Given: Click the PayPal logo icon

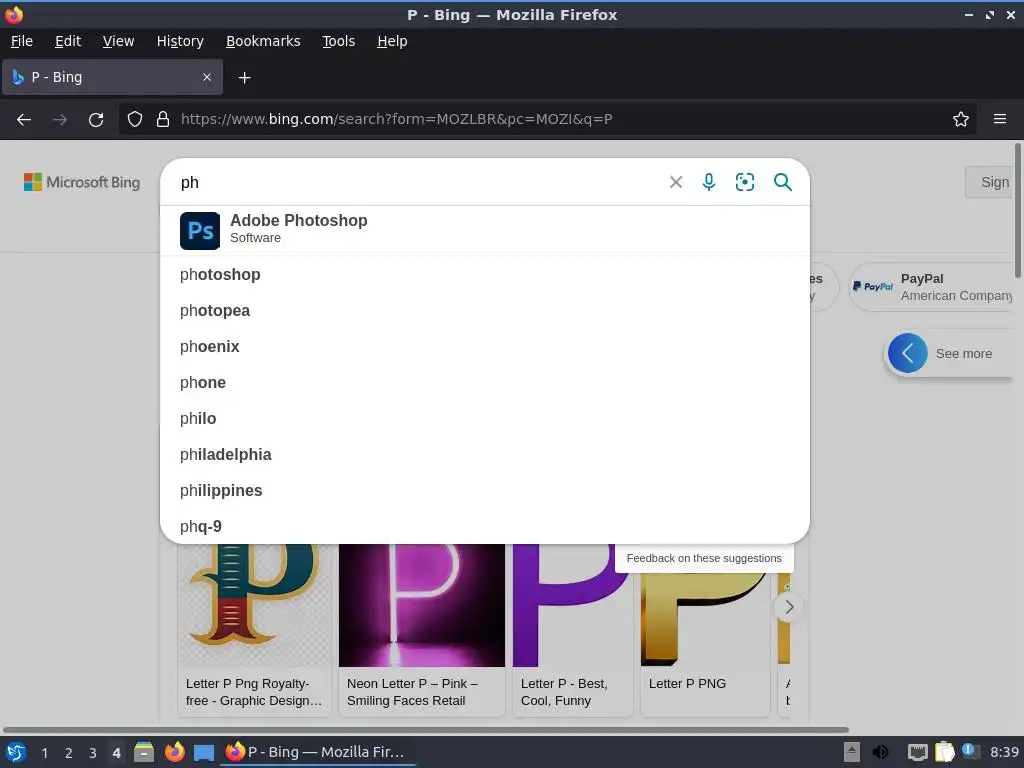Looking at the screenshot, I should [x=872, y=287].
